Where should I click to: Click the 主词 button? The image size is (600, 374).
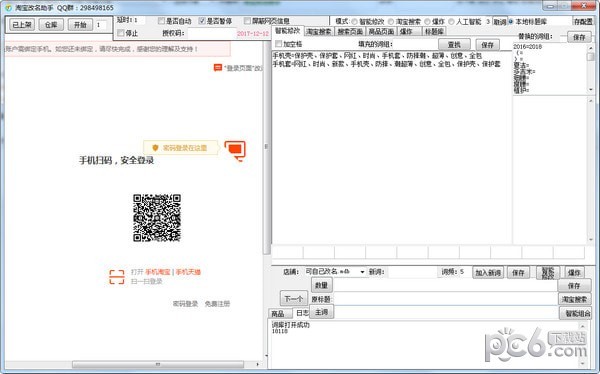click(x=321, y=312)
